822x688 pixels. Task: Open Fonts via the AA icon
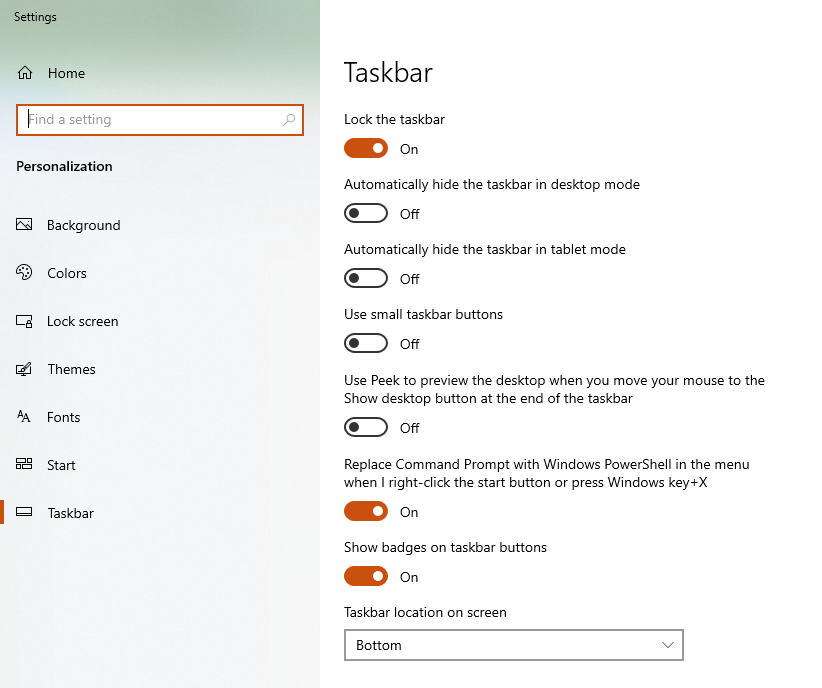(x=24, y=417)
